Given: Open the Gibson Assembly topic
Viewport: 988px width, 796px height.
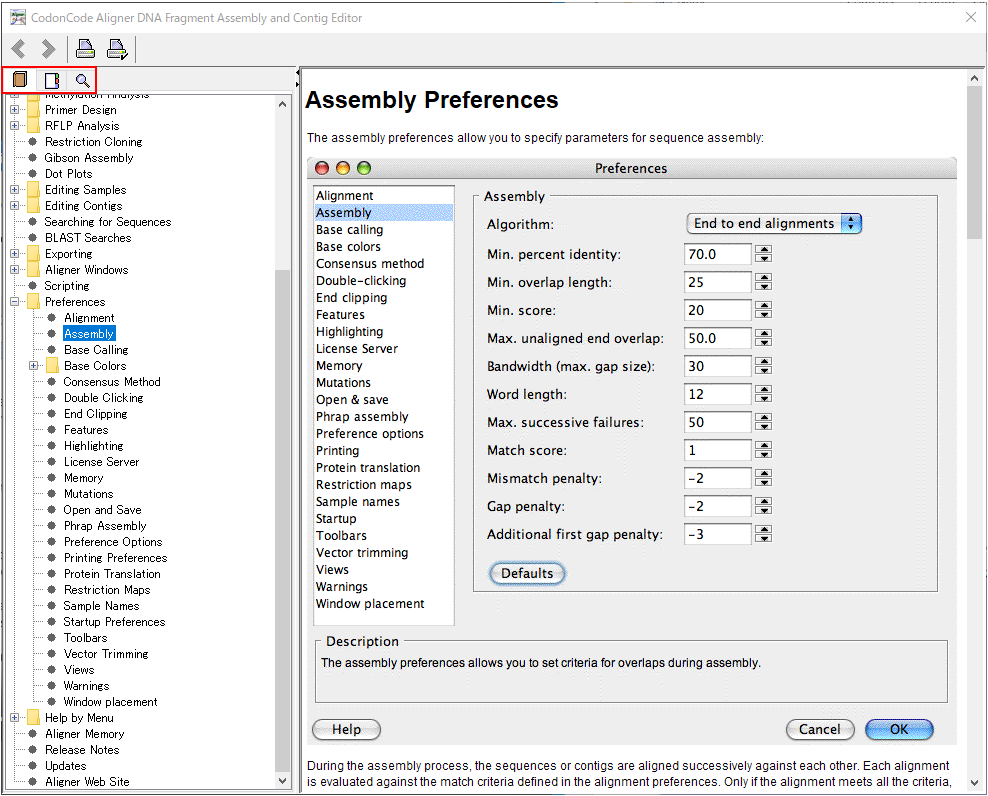Looking at the screenshot, I should (89, 158).
